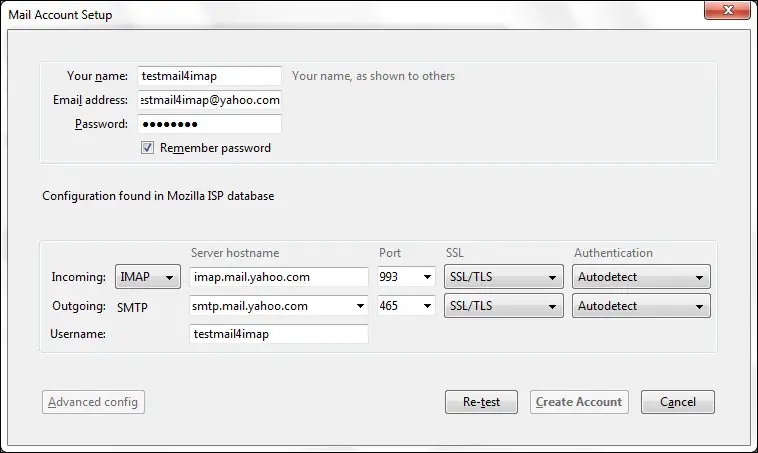Click the Re-test button
Screen dimensions: 758x453
[x=481, y=402]
